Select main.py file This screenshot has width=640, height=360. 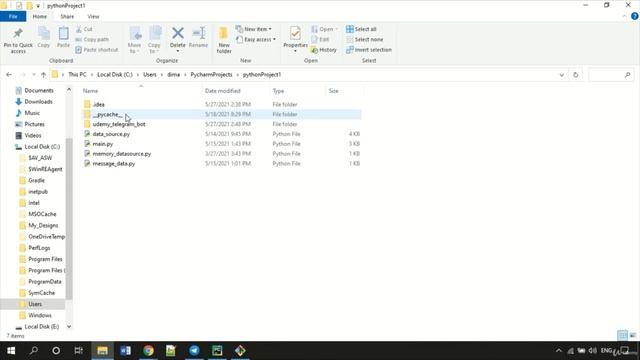(102, 144)
